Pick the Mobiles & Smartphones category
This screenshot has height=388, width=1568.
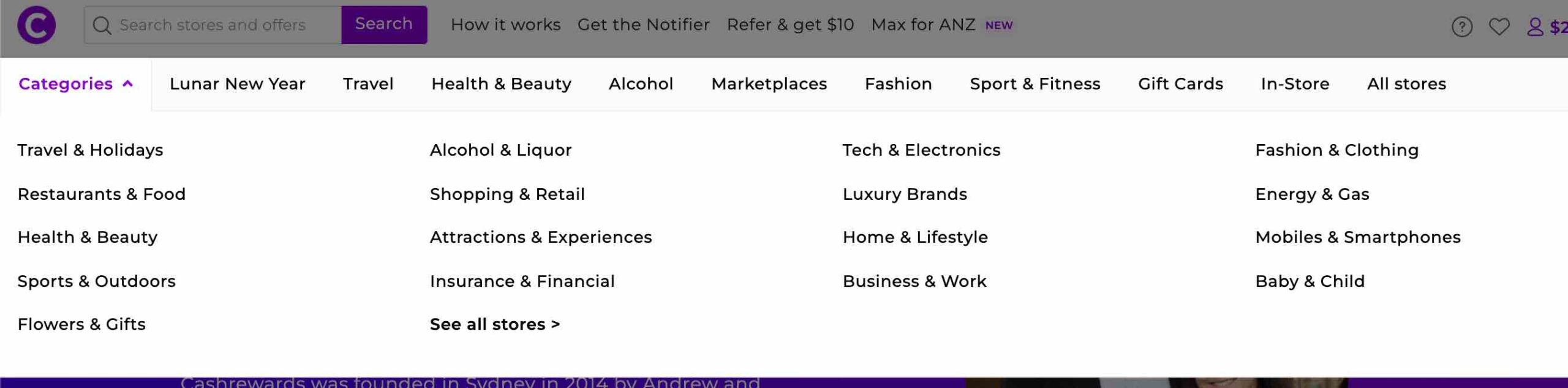pos(1358,237)
